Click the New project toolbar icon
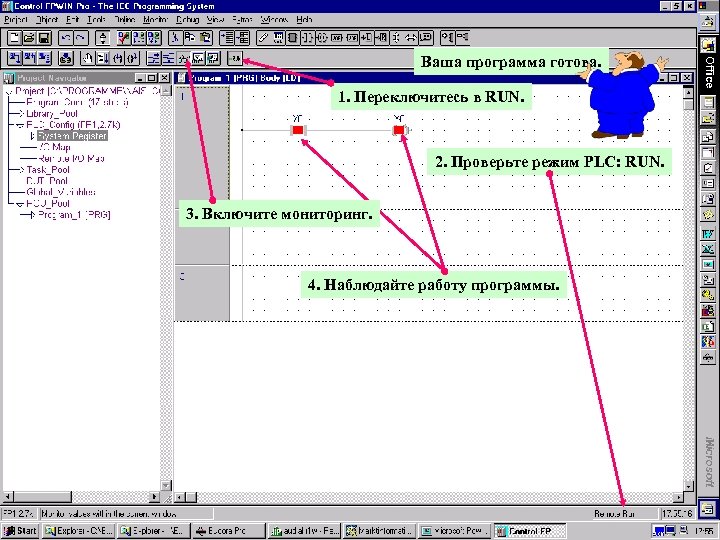Image resolution: width=720 pixels, height=540 pixels. pos(14,38)
